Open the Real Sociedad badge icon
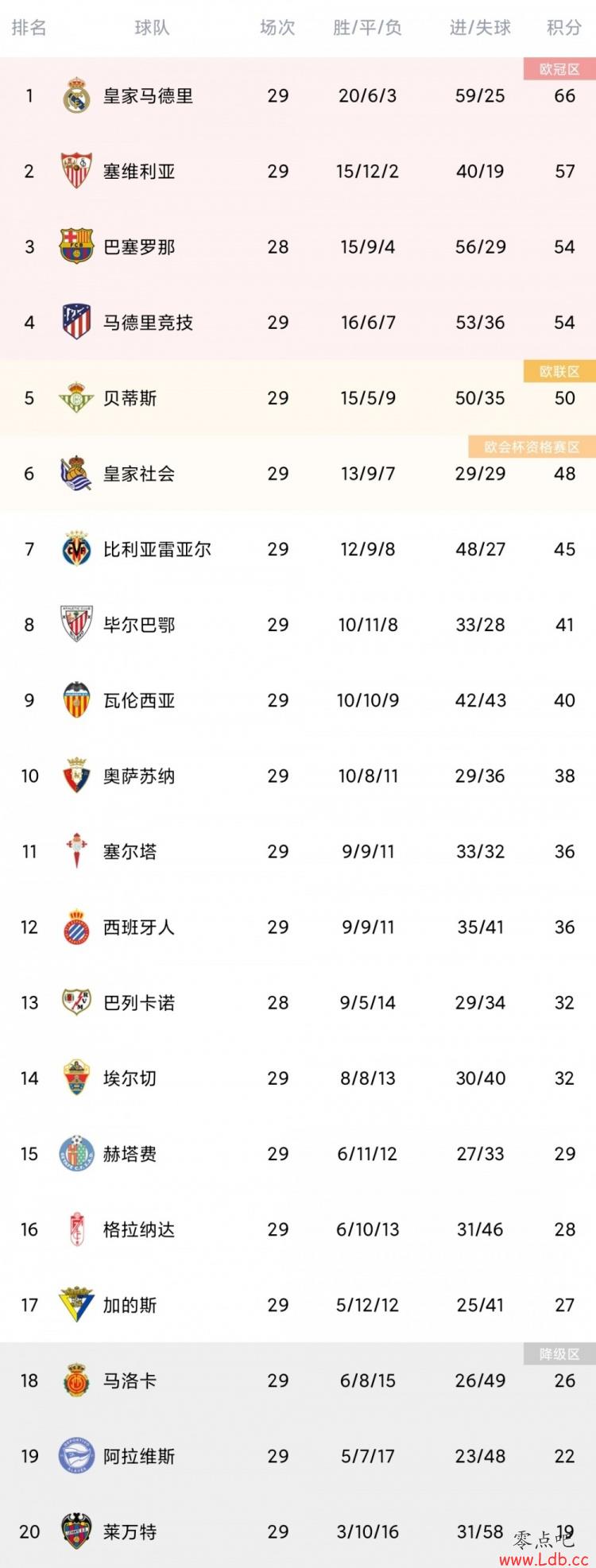This screenshot has height=1568, width=596. (x=77, y=473)
